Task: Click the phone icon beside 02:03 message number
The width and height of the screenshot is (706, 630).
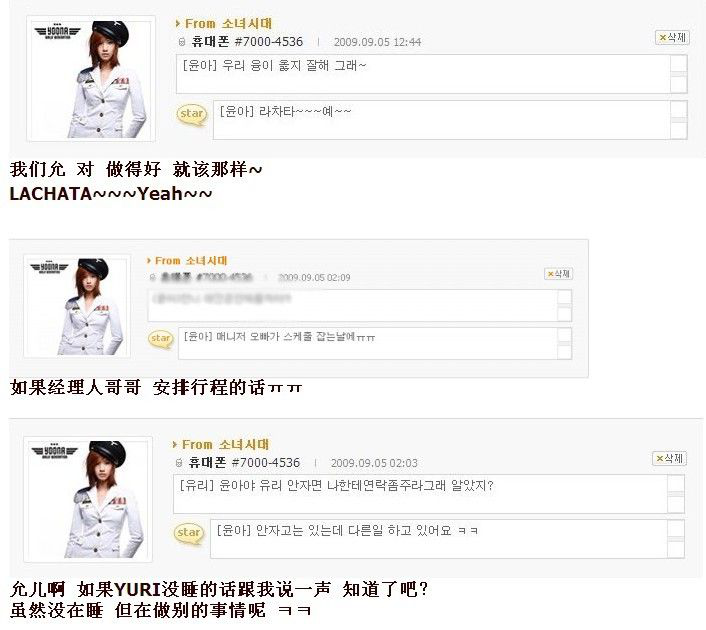Action: [x=179, y=462]
